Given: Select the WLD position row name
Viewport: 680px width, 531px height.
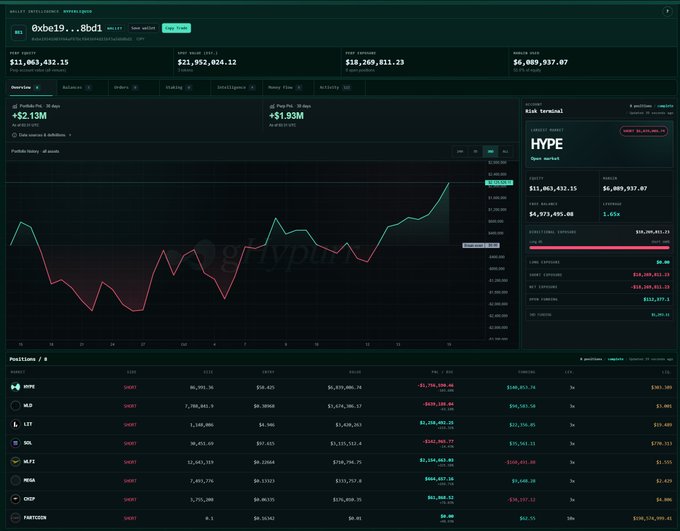Looking at the screenshot, I should pyautogui.click(x=28, y=405).
